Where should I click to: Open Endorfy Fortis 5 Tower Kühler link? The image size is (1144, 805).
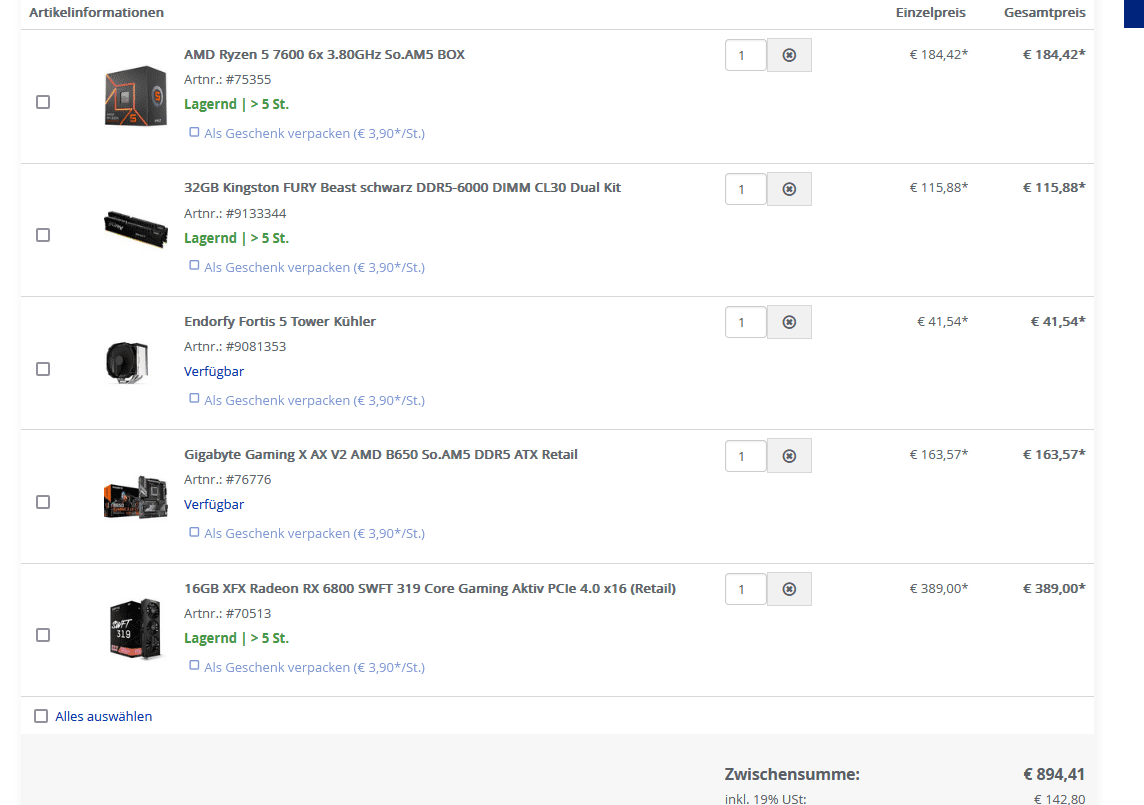click(279, 321)
